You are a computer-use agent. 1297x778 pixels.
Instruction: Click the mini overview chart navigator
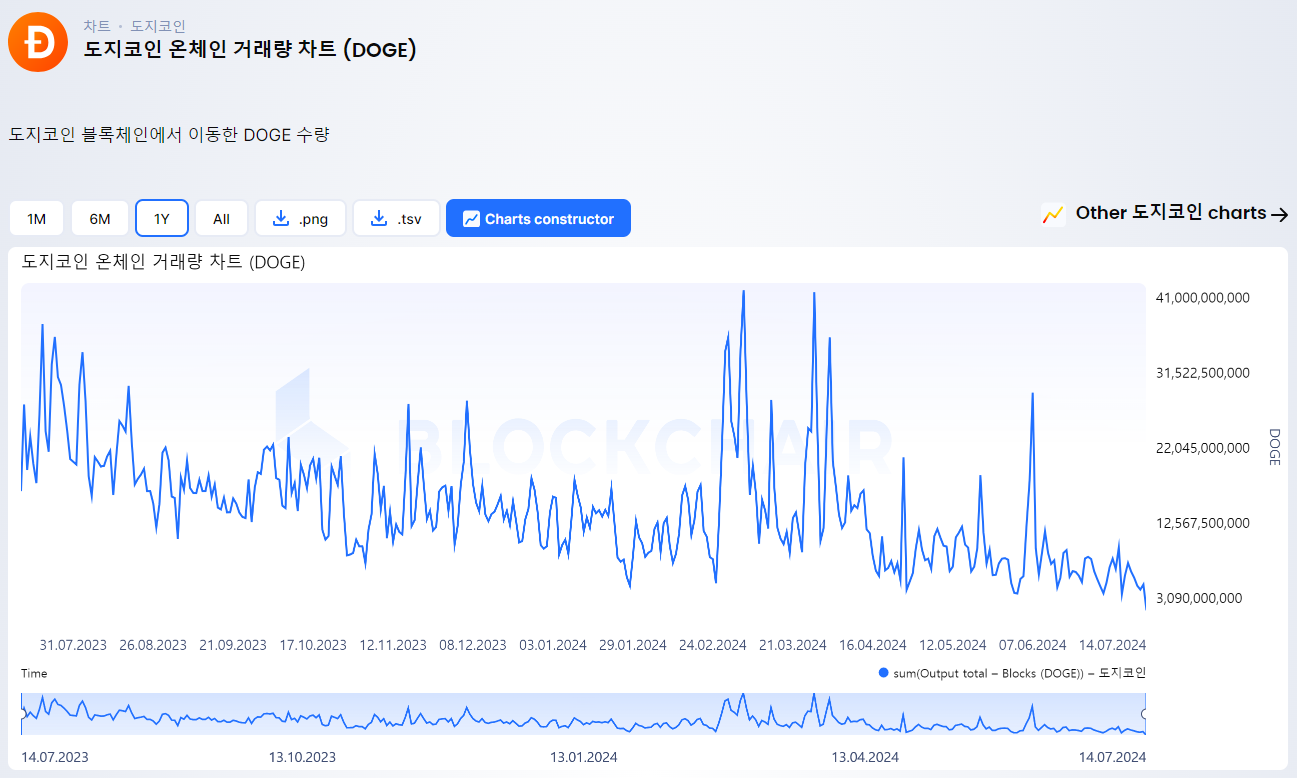(x=583, y=714)
